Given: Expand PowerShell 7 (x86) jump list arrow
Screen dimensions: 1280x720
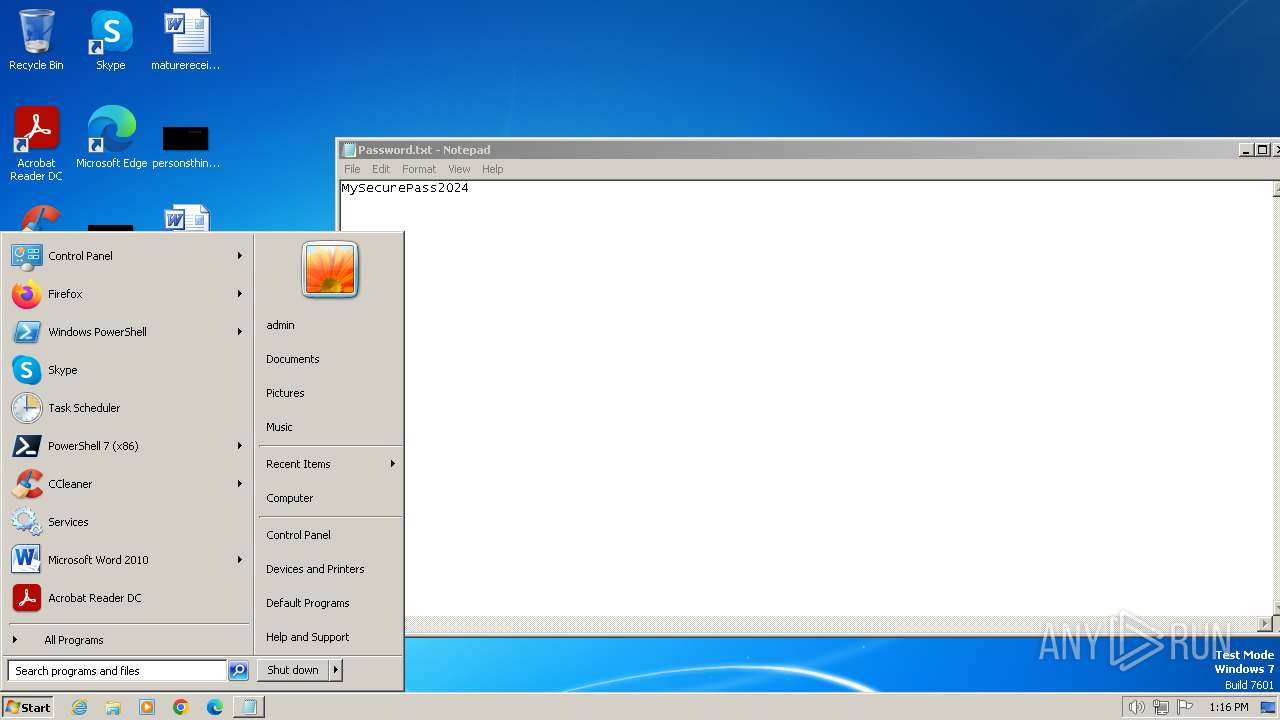Looking at the screenshot, I should coord(240,446).
